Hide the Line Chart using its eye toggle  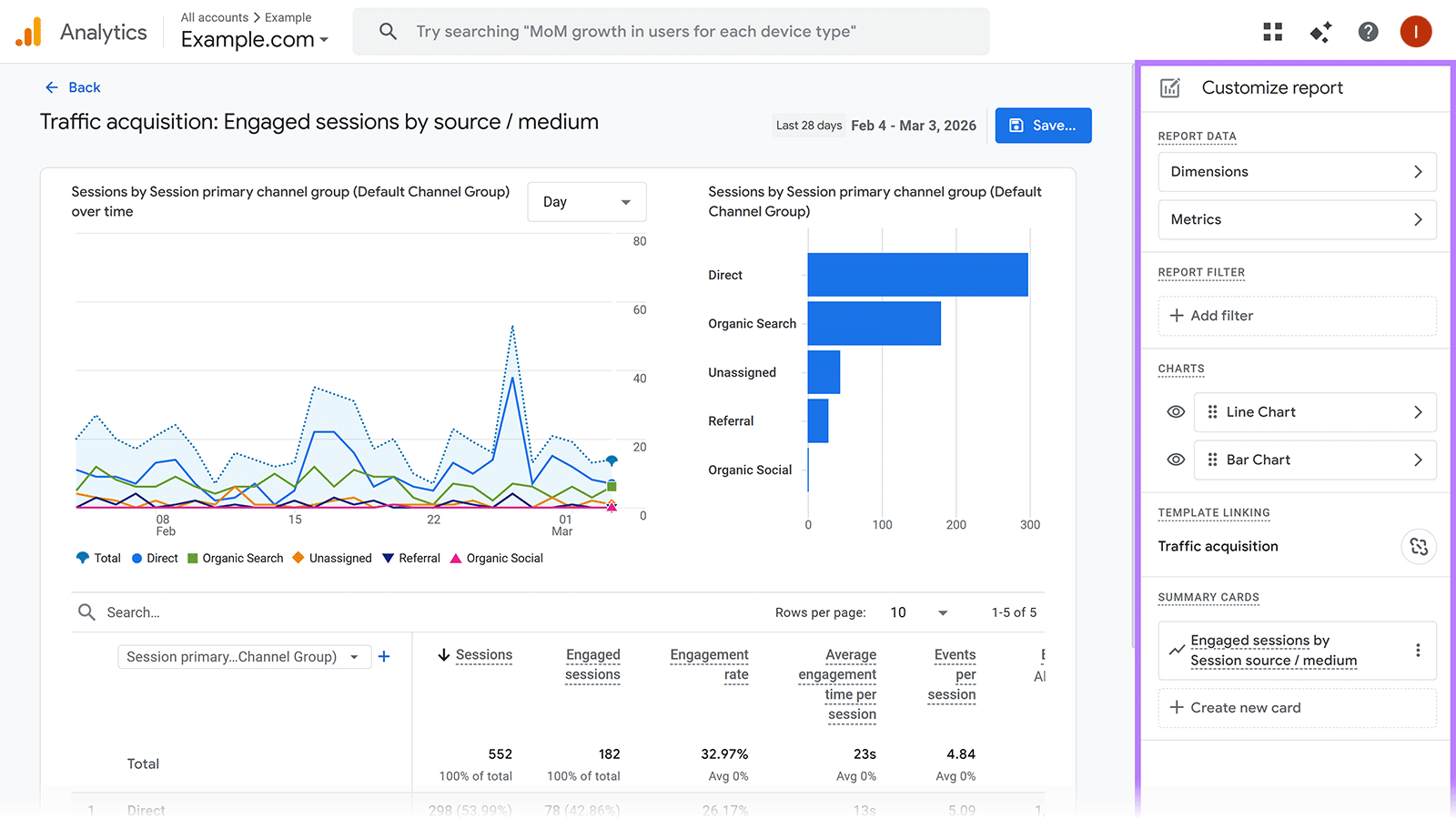(x=1175, y=412)
